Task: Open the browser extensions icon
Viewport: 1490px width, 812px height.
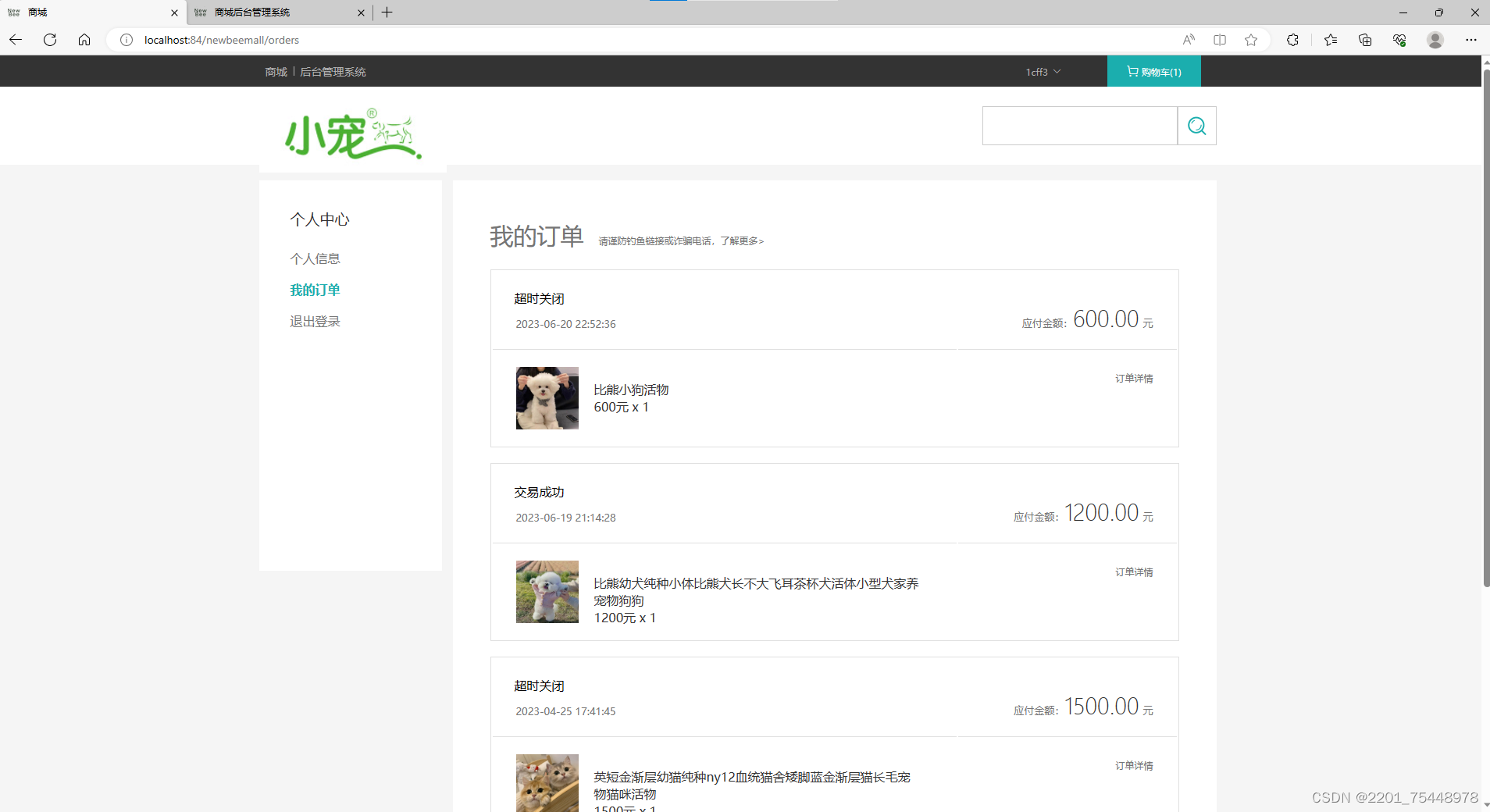Action: click(x=1293, y=40)
